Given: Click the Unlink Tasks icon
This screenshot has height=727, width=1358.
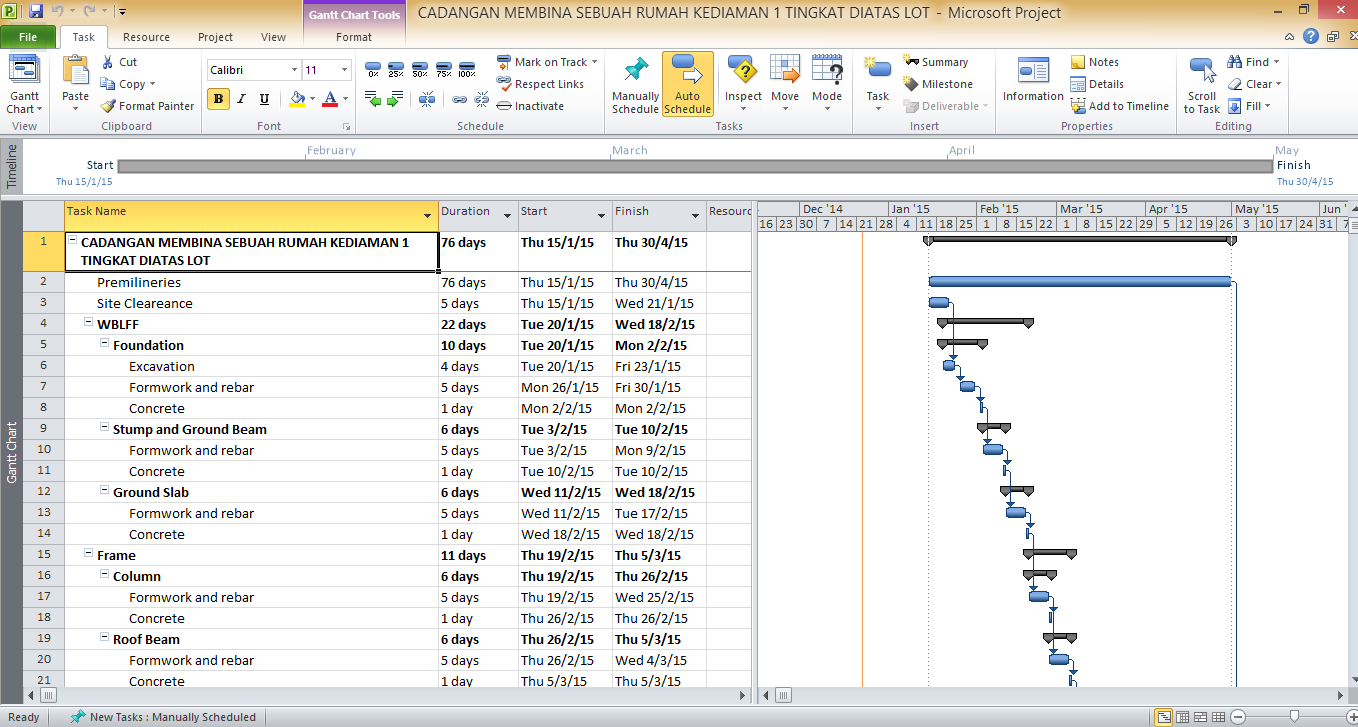Looking at the screenshot, I should pyautogui.click(x=480, y=100).
